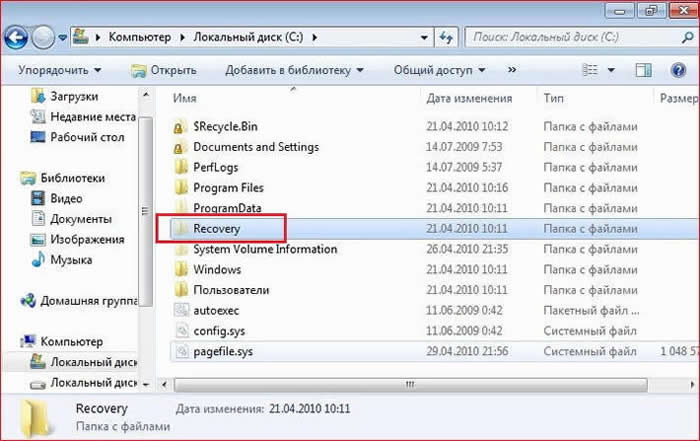Viewport: 700px width, 441px height.
Task: Open the Документы library
Action: pos(71,219)
